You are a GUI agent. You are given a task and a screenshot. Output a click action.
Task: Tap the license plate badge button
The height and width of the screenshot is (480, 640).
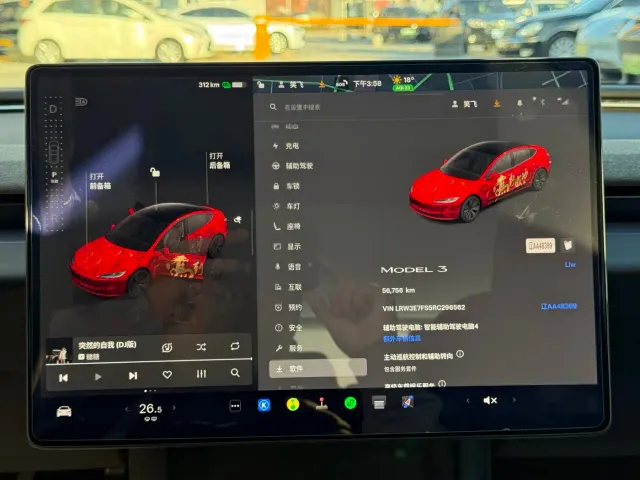click(540, 245)
